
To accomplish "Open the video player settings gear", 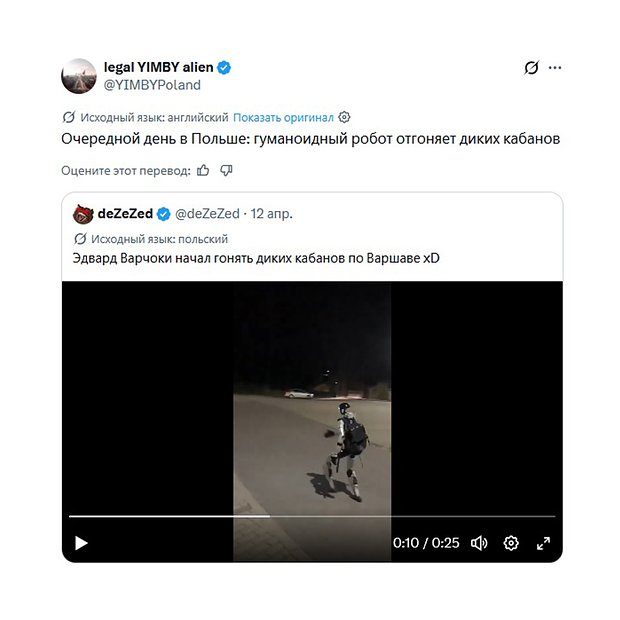I will click(x=511, y=543).
